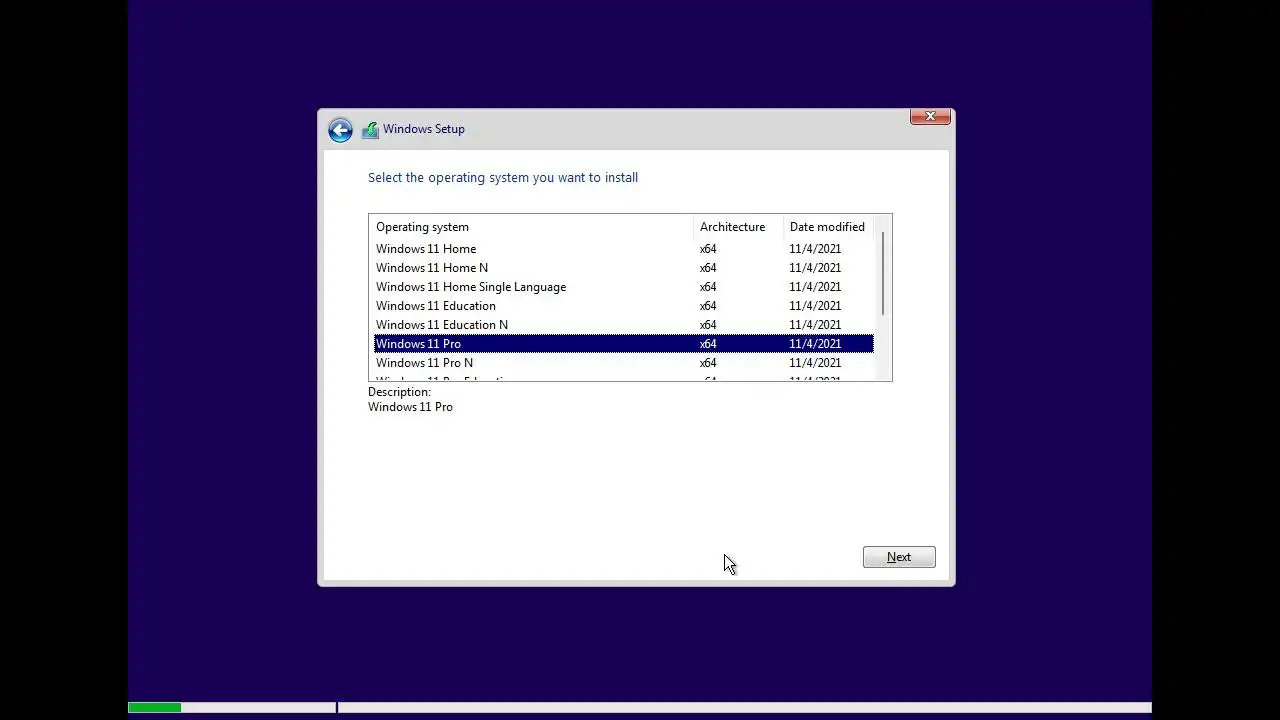This screenshot has width=1280, height=720.
Task: Select Windows 11 Home Single Language
Action: (x=624, y=287)
